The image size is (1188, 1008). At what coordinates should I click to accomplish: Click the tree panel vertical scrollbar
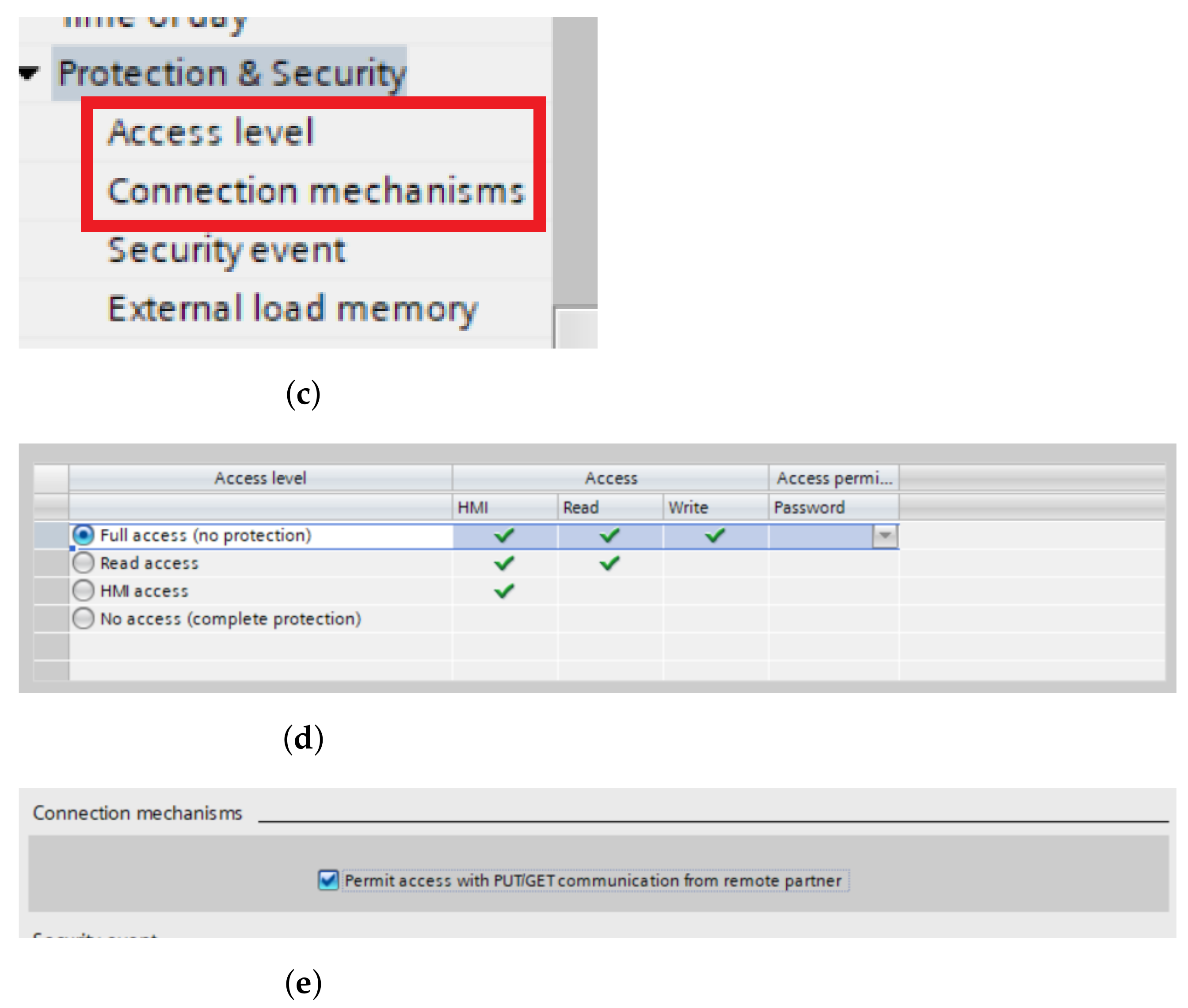[x=575, y=160]
